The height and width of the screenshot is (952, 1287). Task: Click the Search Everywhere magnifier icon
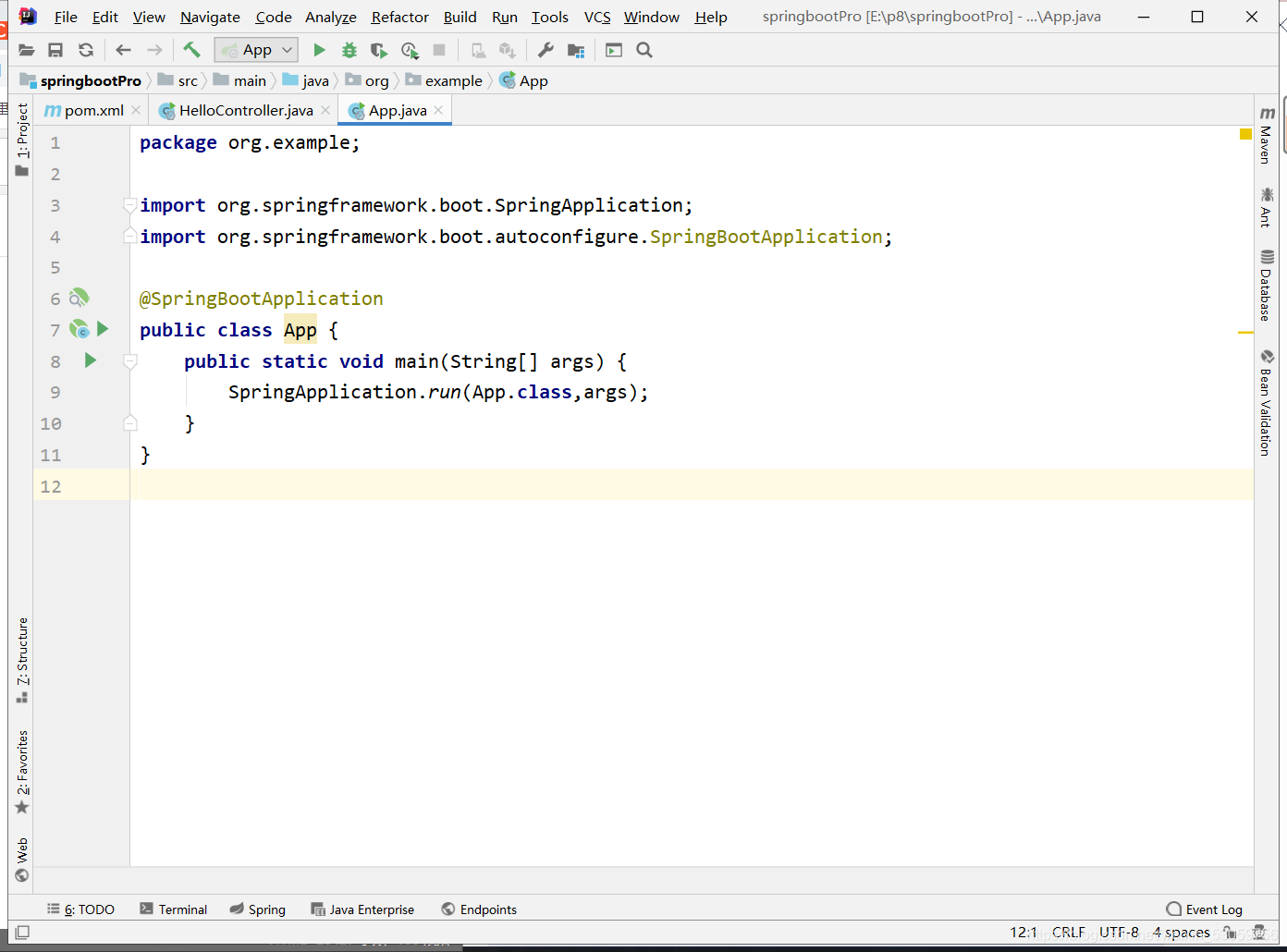(644, 50)
